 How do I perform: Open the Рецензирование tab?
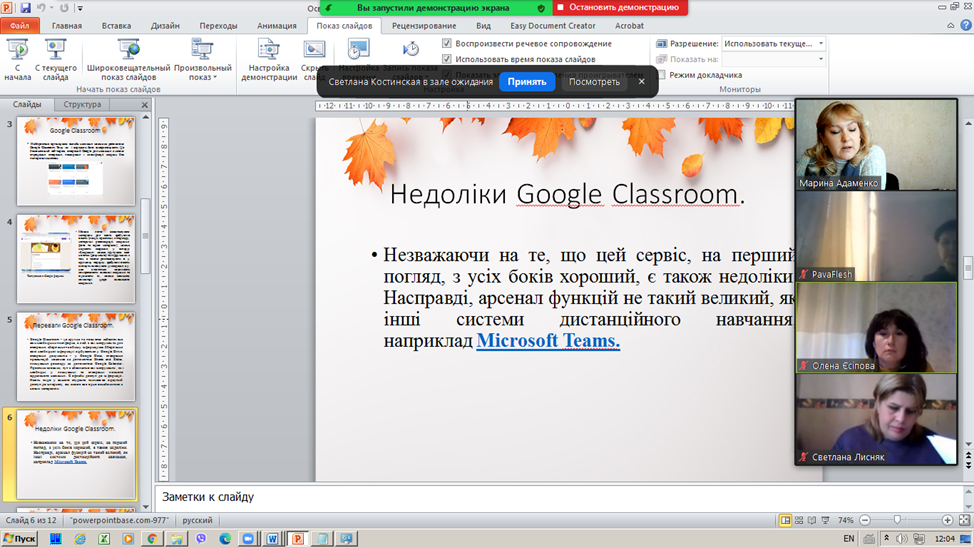coord(424,25)
